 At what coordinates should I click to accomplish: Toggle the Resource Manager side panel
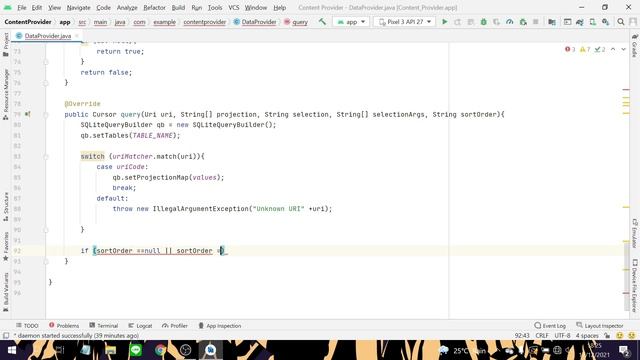pos(6,95)
